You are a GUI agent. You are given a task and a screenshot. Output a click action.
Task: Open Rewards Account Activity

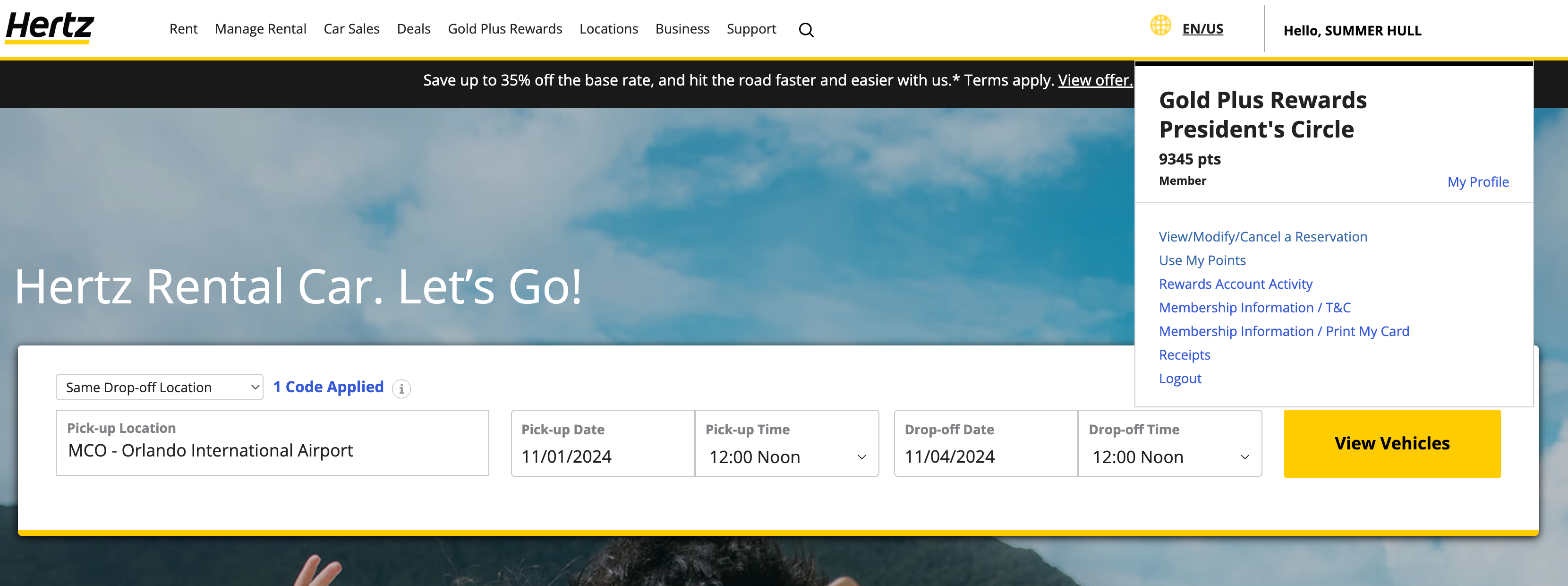point(1235,284)
